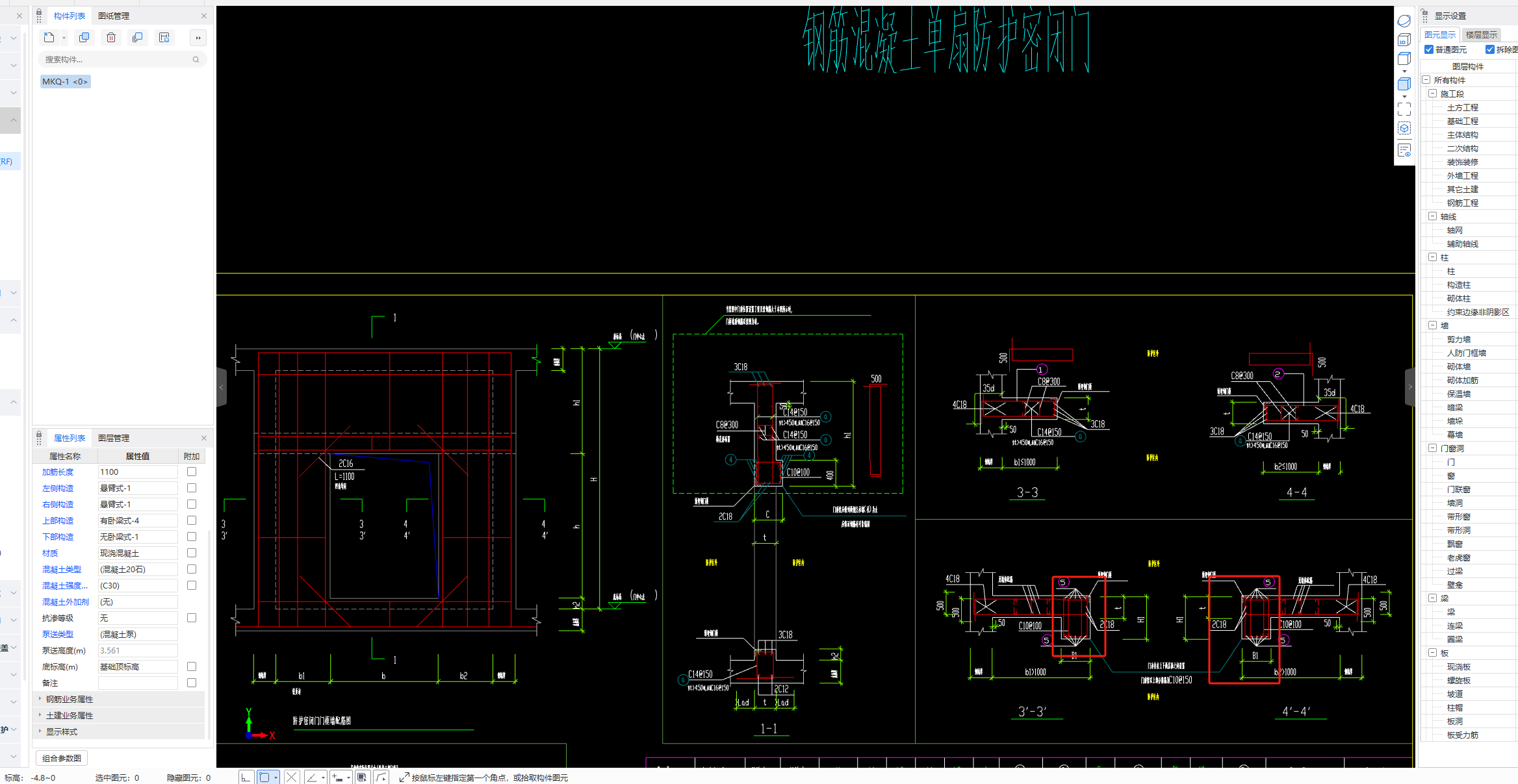The height and width of the screenshot is (784, 1518).
Task: Click the save component to library icon
Action: 164,38
